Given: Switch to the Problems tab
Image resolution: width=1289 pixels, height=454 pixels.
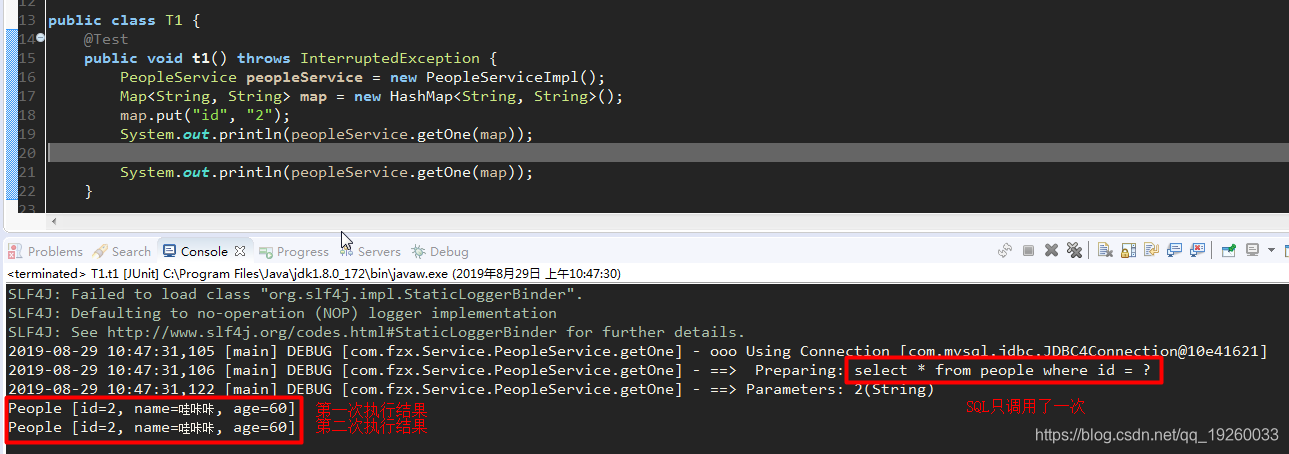Looking at the screenshot, I should pyautogui.click(x=46, y=251).
